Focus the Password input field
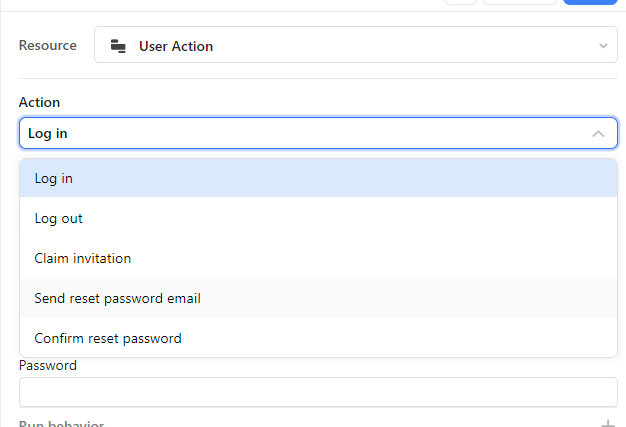This screenshot has height=427, width=626. click(318, 392)
